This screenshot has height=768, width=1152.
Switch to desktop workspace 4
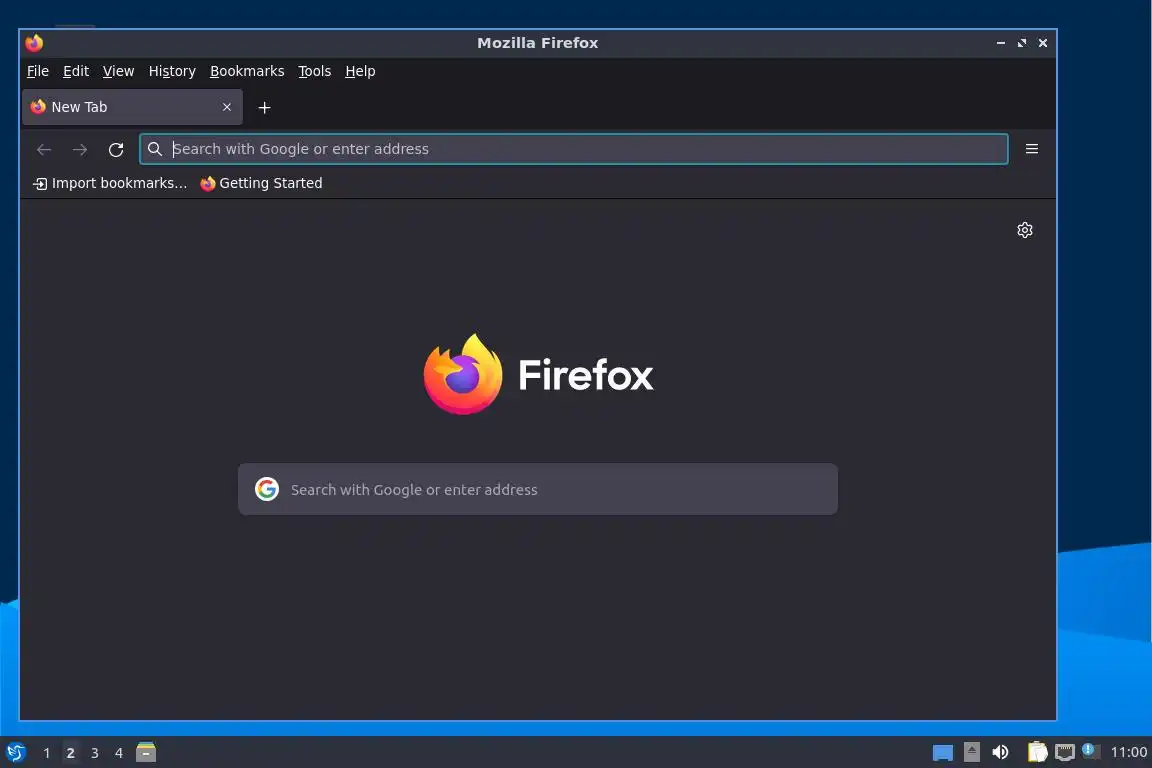click(118, 753)
